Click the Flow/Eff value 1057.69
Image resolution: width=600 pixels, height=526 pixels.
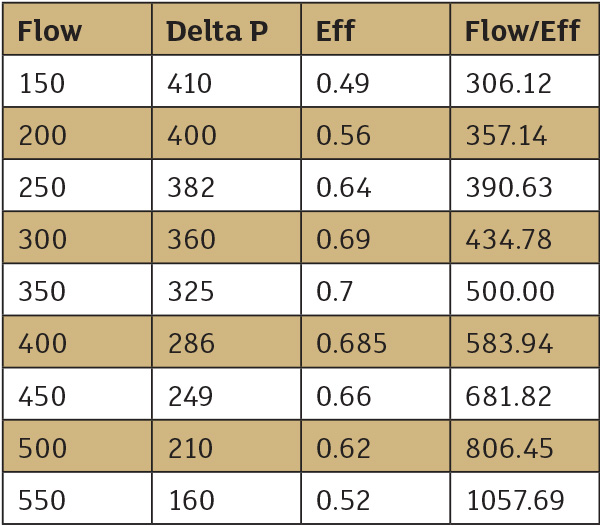coord(515,500)
